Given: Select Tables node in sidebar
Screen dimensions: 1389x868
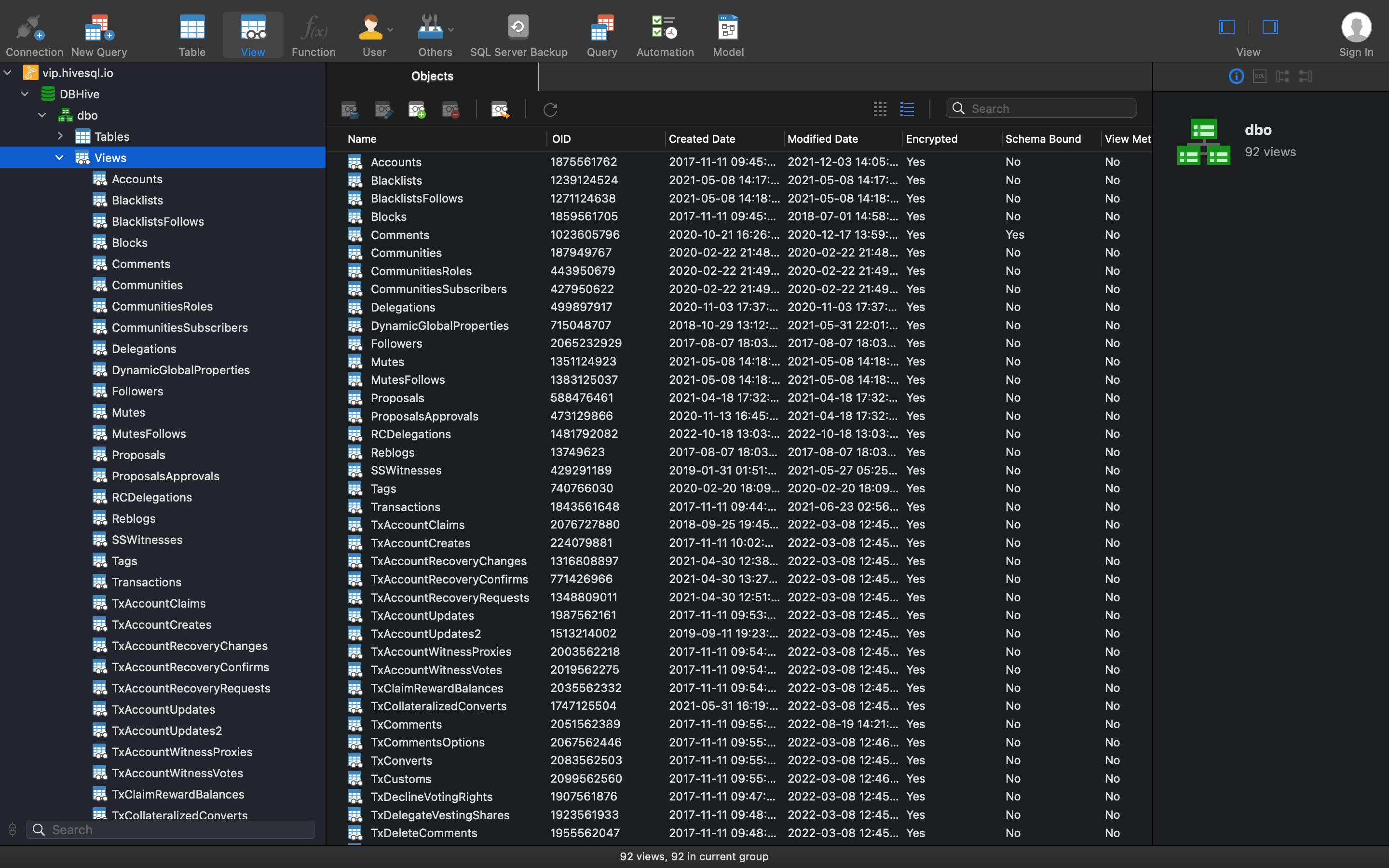Looking at the screenshot, I should pyautogui.click(x=111, y=136).
